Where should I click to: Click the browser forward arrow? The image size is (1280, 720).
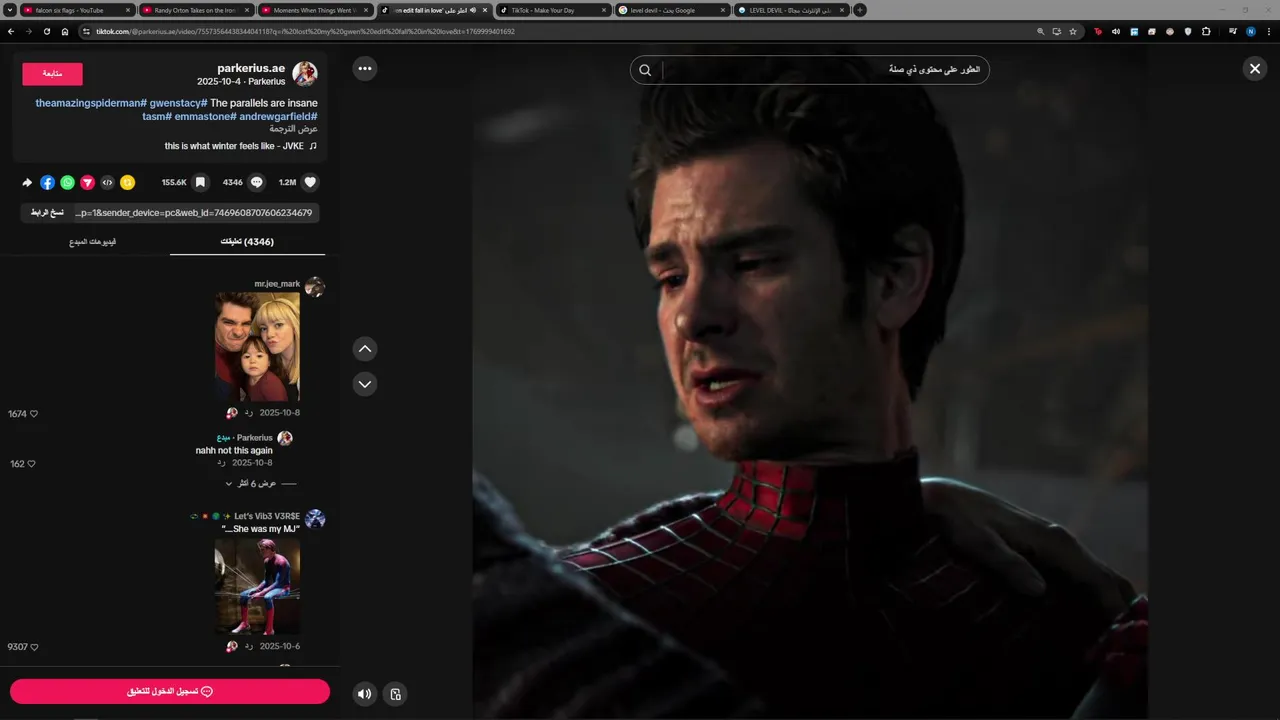29,31
